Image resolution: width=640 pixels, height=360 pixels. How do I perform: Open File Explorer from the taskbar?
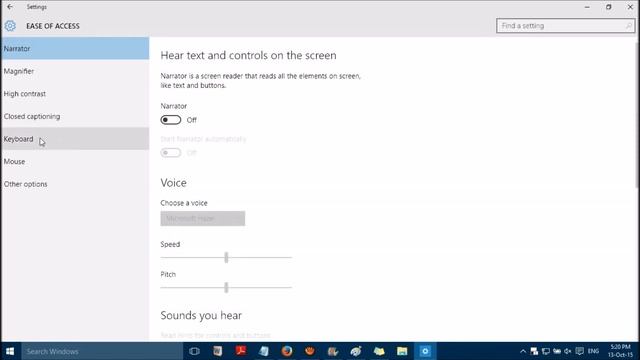click(x=402, y=351)
